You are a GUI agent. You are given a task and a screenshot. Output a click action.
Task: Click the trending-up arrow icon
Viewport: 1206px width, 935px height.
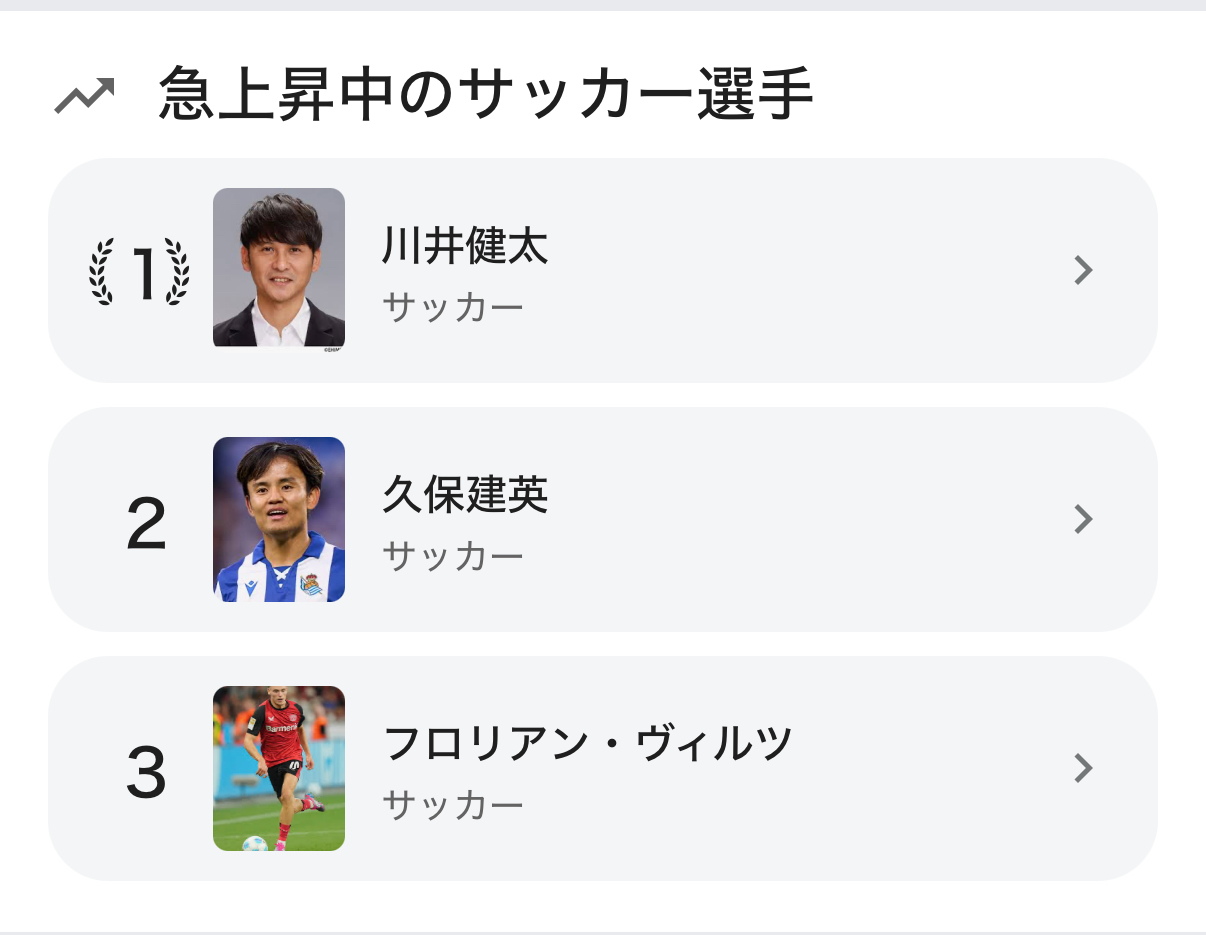tap(84, 96)
